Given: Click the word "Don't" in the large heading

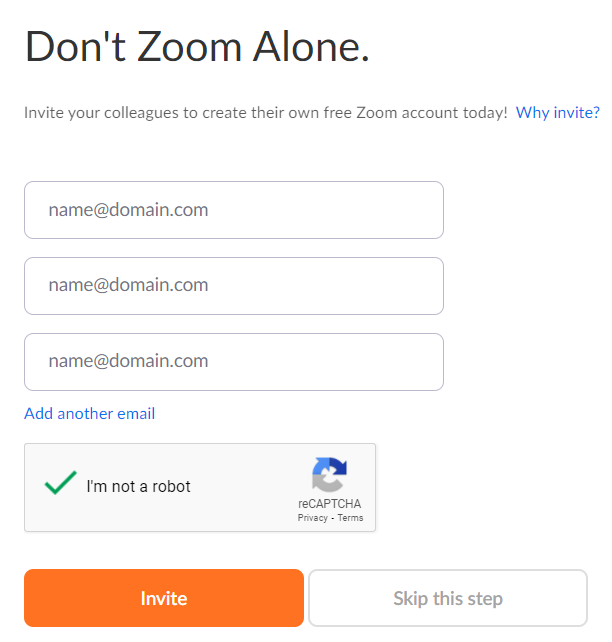Looking at the screenshot, I should click(x=75, y=47).
